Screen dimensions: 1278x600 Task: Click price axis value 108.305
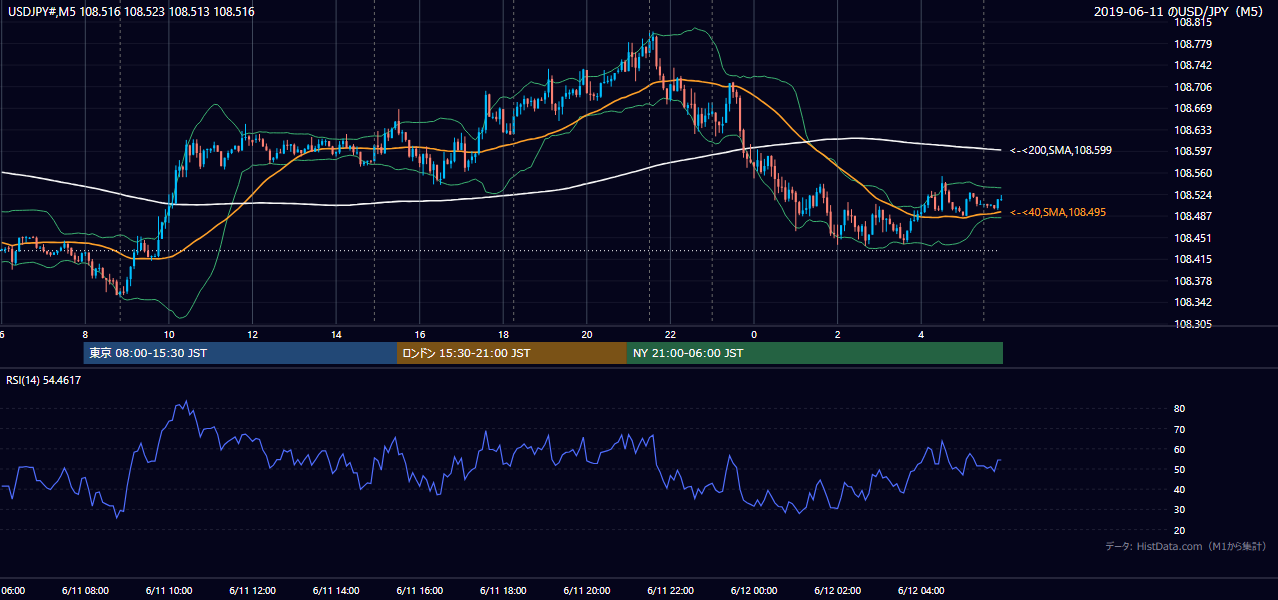pyautogui.click(x=1194, y=324)
